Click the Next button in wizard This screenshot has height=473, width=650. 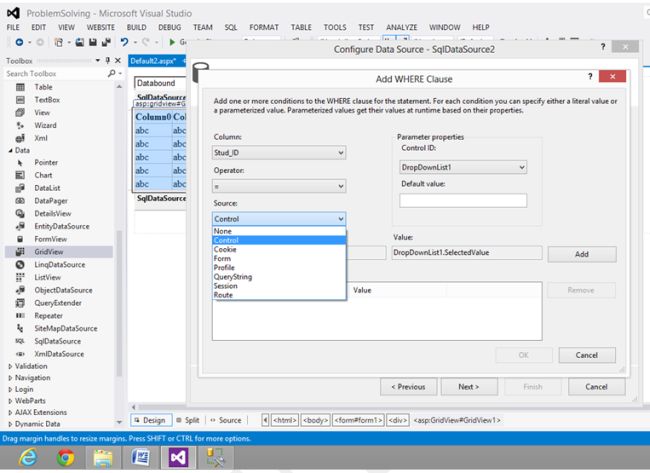pos(469,386)
